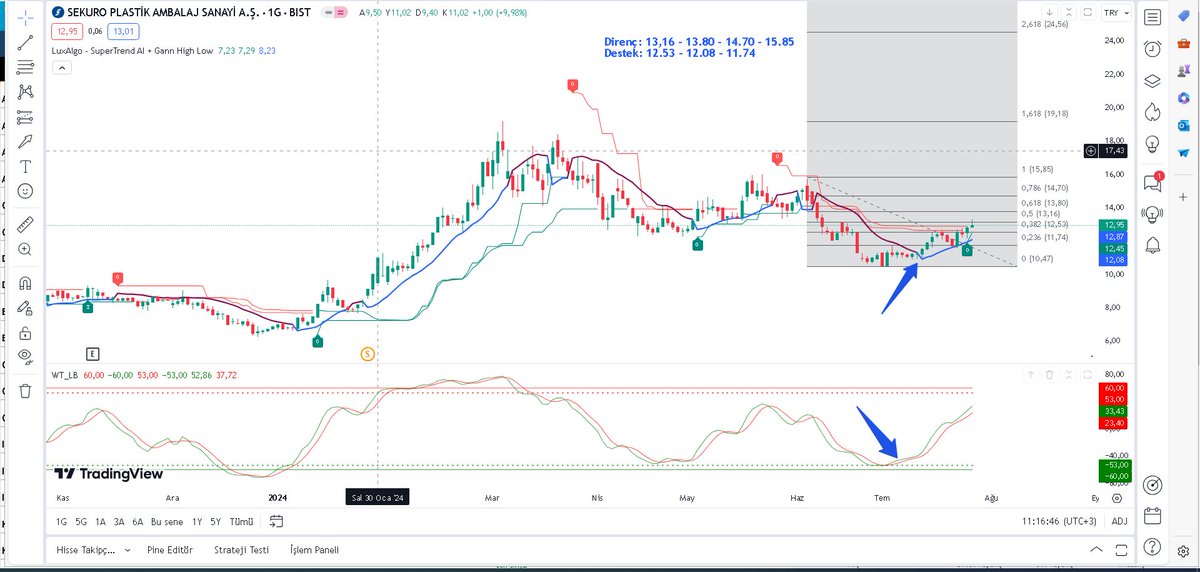Select the Text annotation tool
The image size is (1200, 572).
(x=25, y=165)
